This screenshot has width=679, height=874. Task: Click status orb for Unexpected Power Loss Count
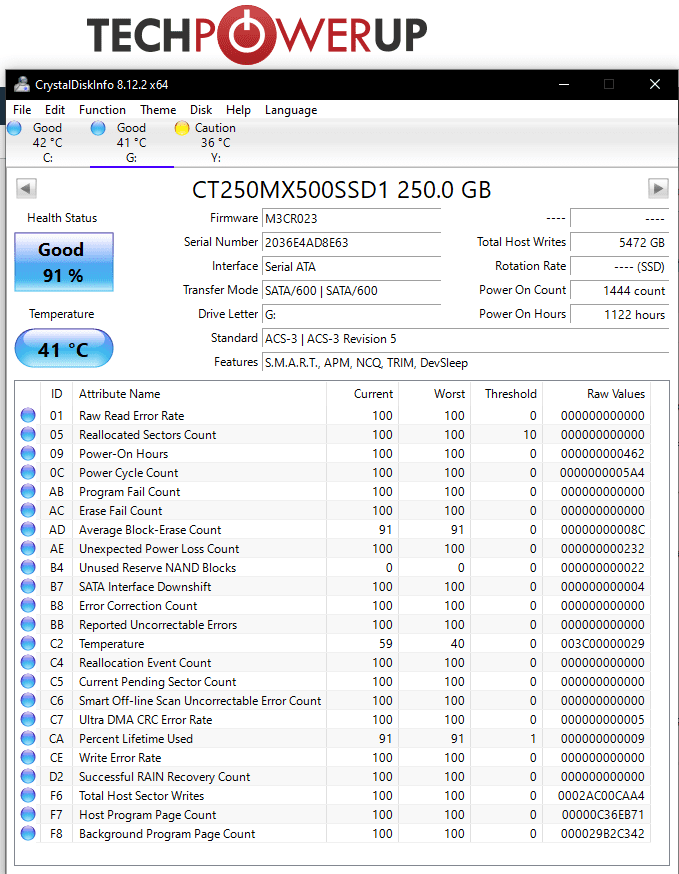point(28,548)
